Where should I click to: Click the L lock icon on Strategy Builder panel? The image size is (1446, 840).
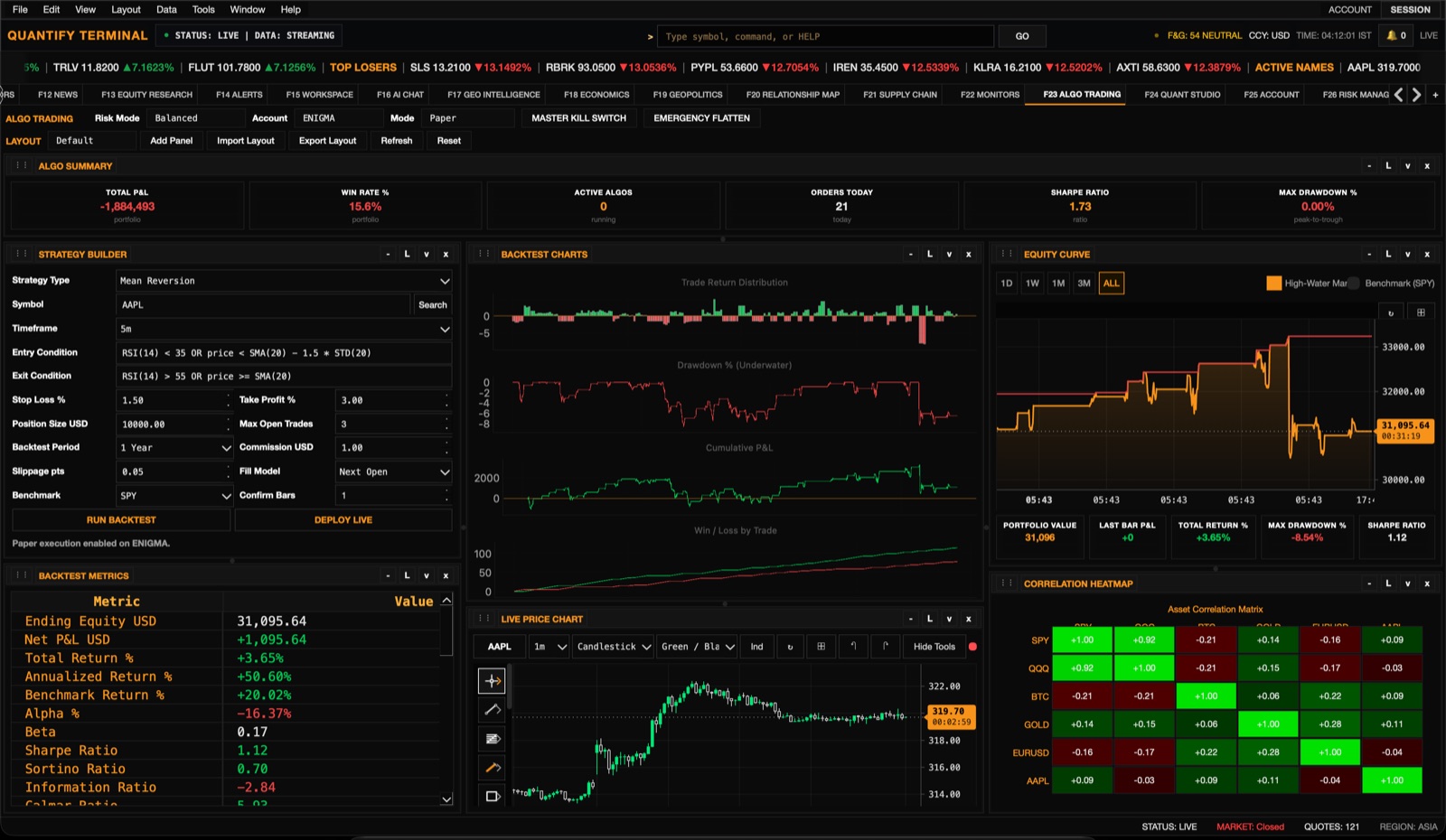407,255
